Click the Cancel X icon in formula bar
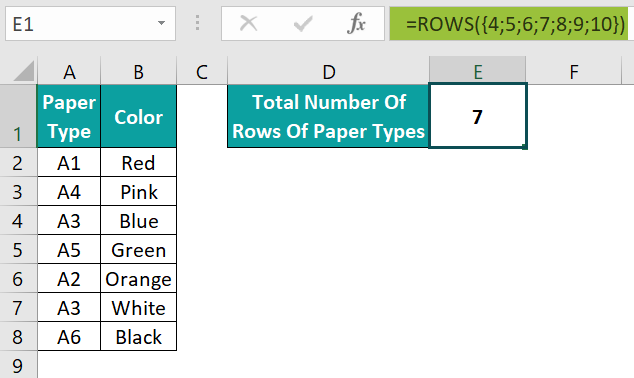 click(x=248, y=23)
